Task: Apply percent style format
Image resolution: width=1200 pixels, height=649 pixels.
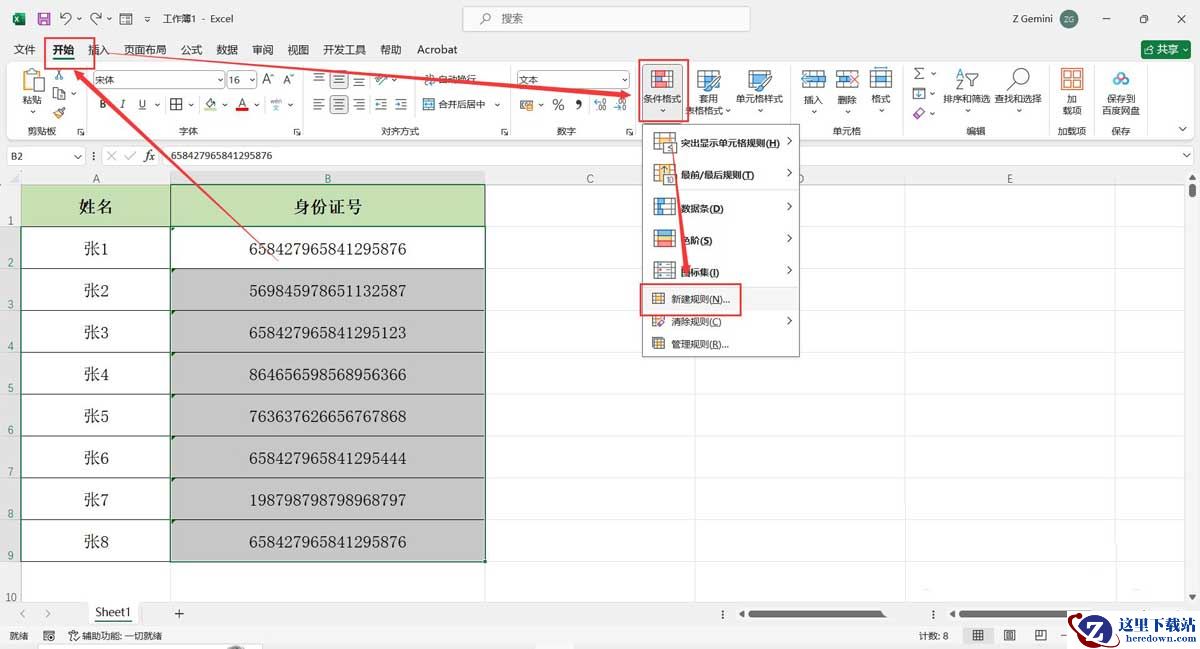Action: point(558,104)
